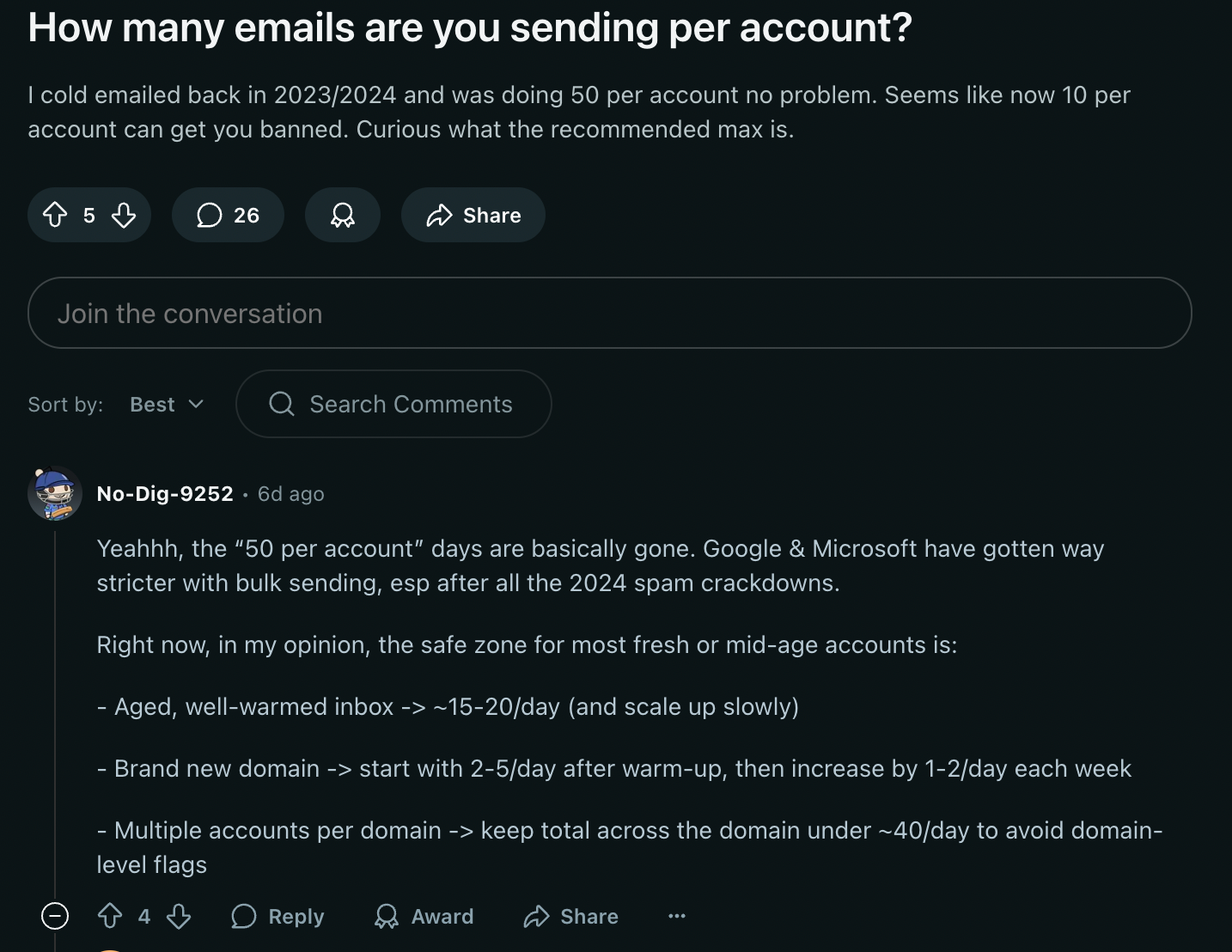Share the post
The width and height of the screenshot is (1232, 952).
point(473,215)
